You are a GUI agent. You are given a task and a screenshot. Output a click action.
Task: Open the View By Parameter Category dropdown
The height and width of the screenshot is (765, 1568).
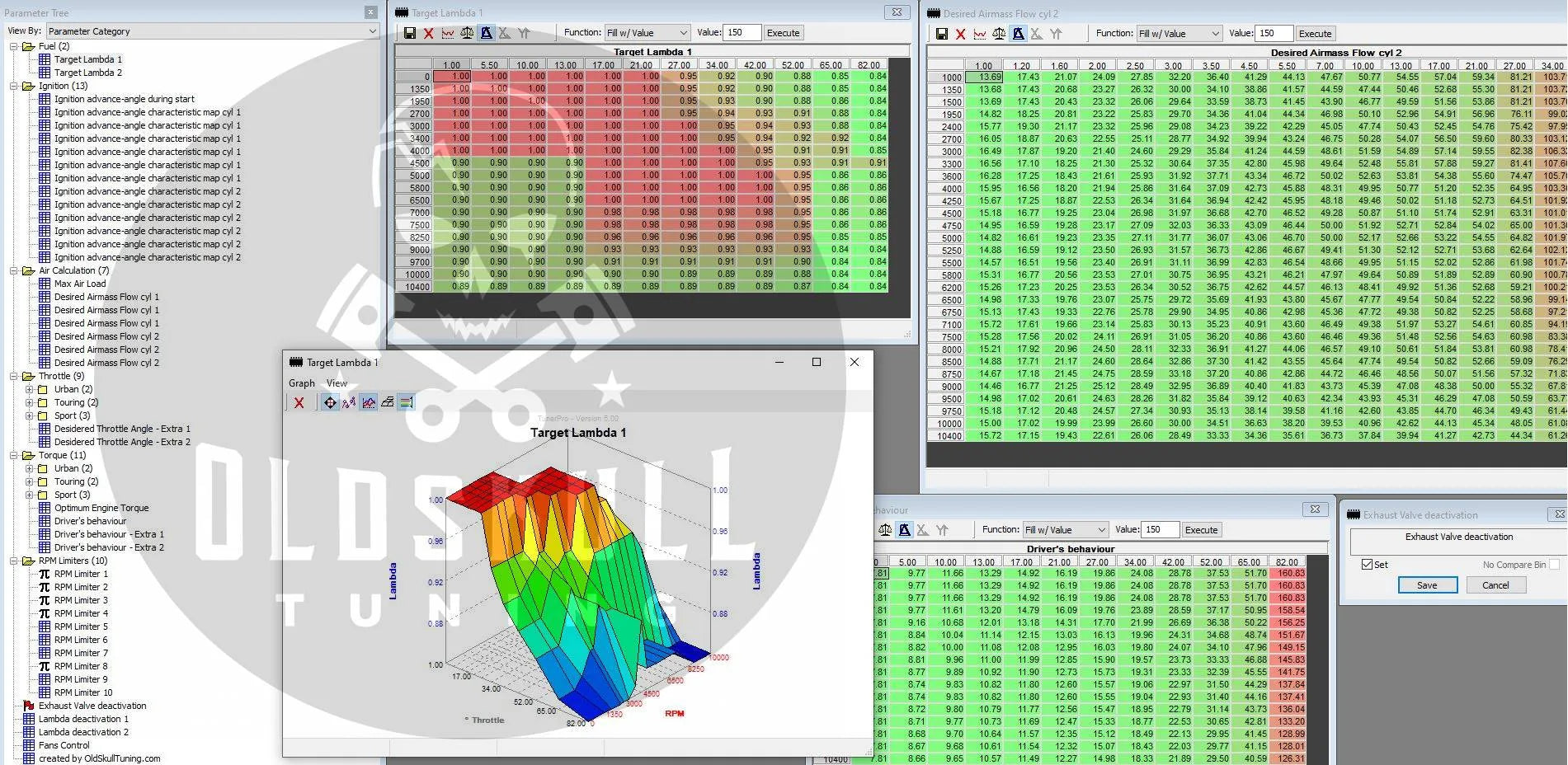372,31
